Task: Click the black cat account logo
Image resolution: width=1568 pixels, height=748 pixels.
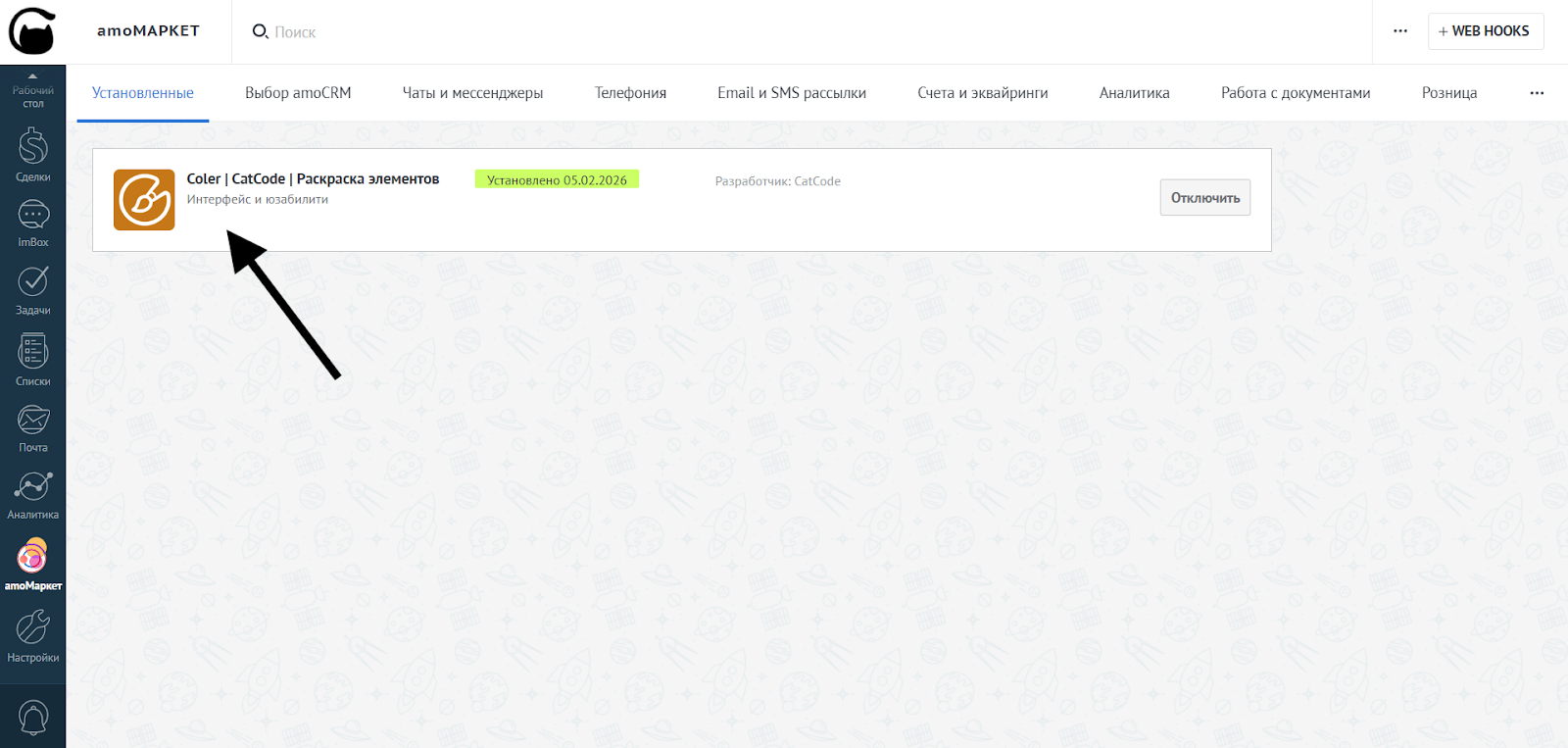Action: pyautogui.click(x=32, y=31)
